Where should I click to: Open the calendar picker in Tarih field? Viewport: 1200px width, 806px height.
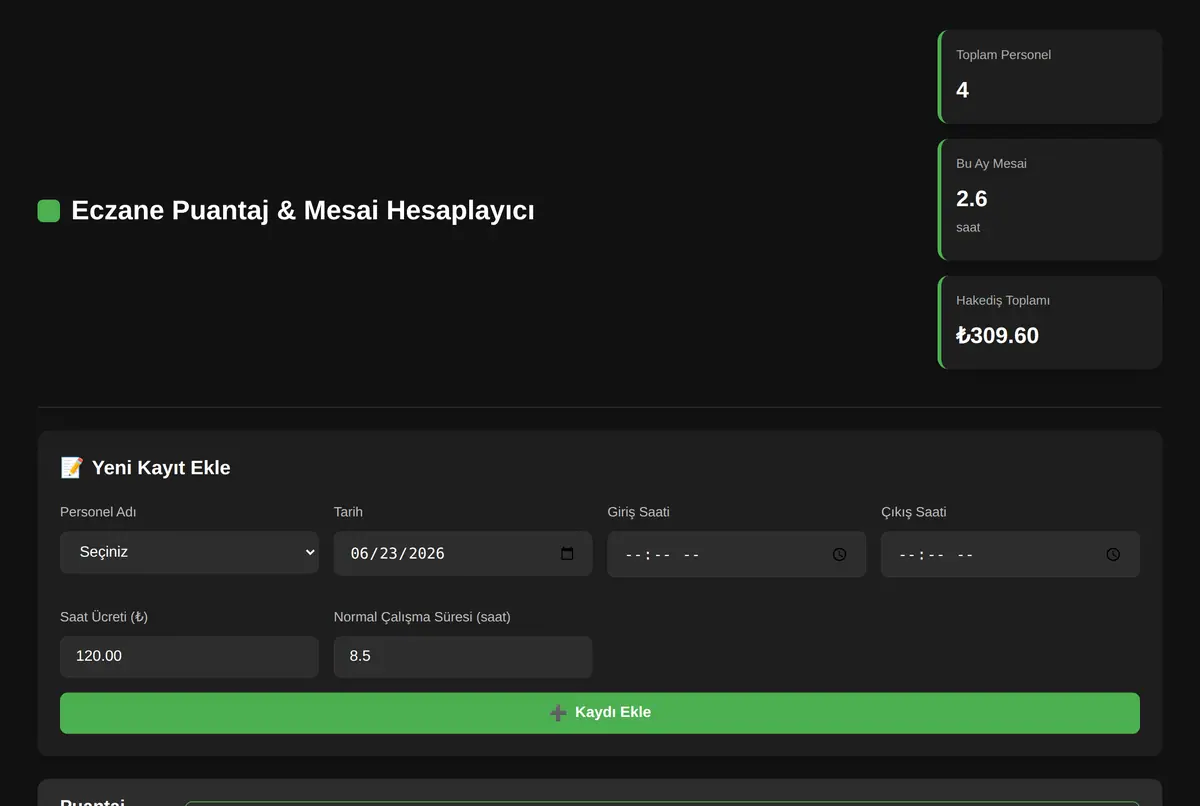tap(567, 553)
